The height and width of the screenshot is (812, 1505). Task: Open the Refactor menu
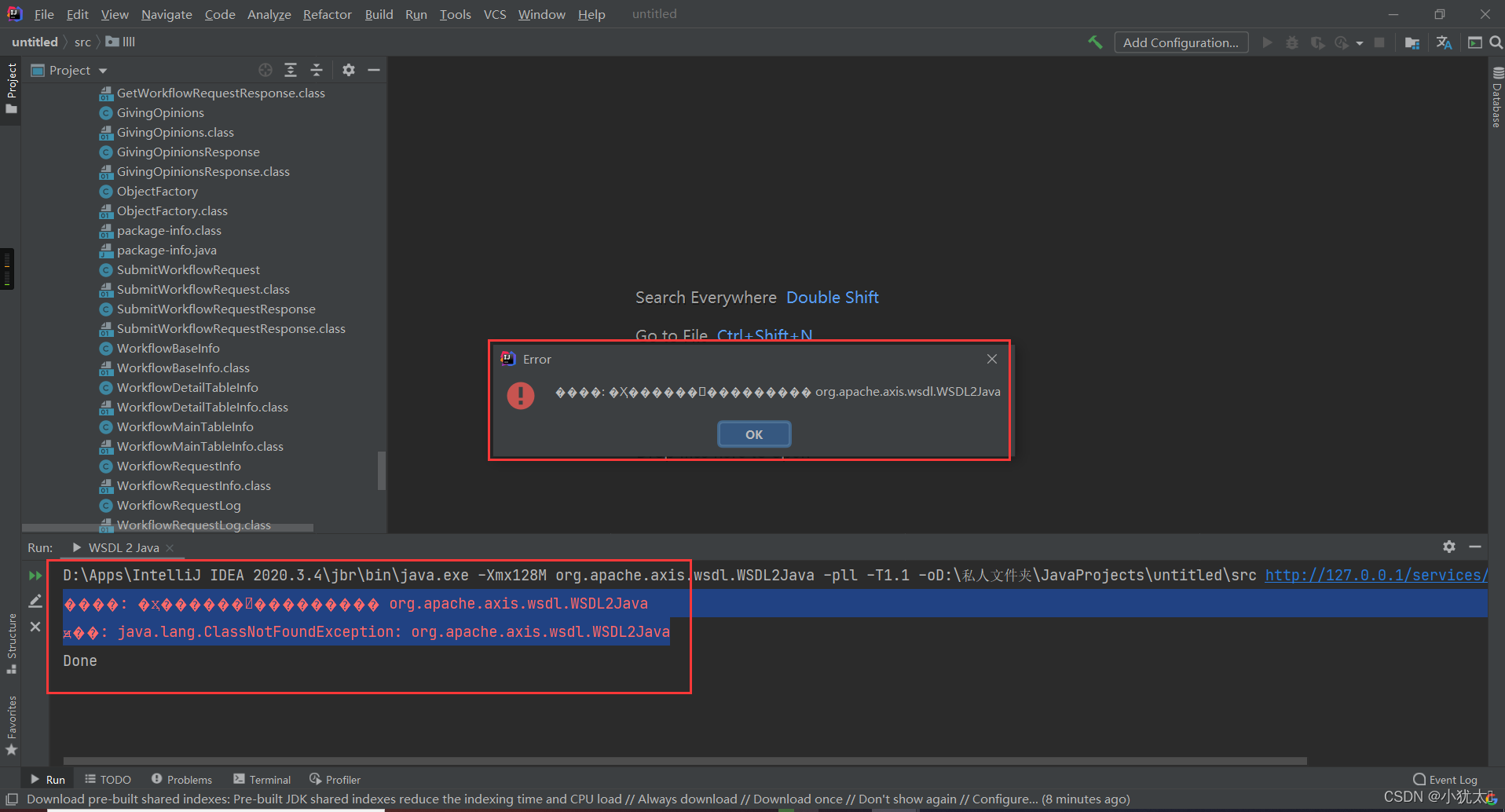click(x=328, y=14)
